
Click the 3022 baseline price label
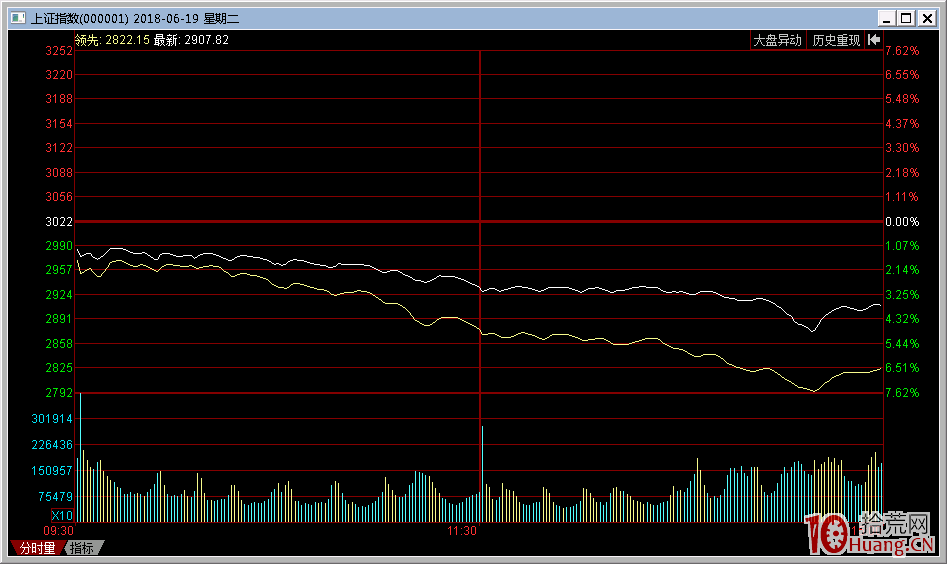coord(59,222)
